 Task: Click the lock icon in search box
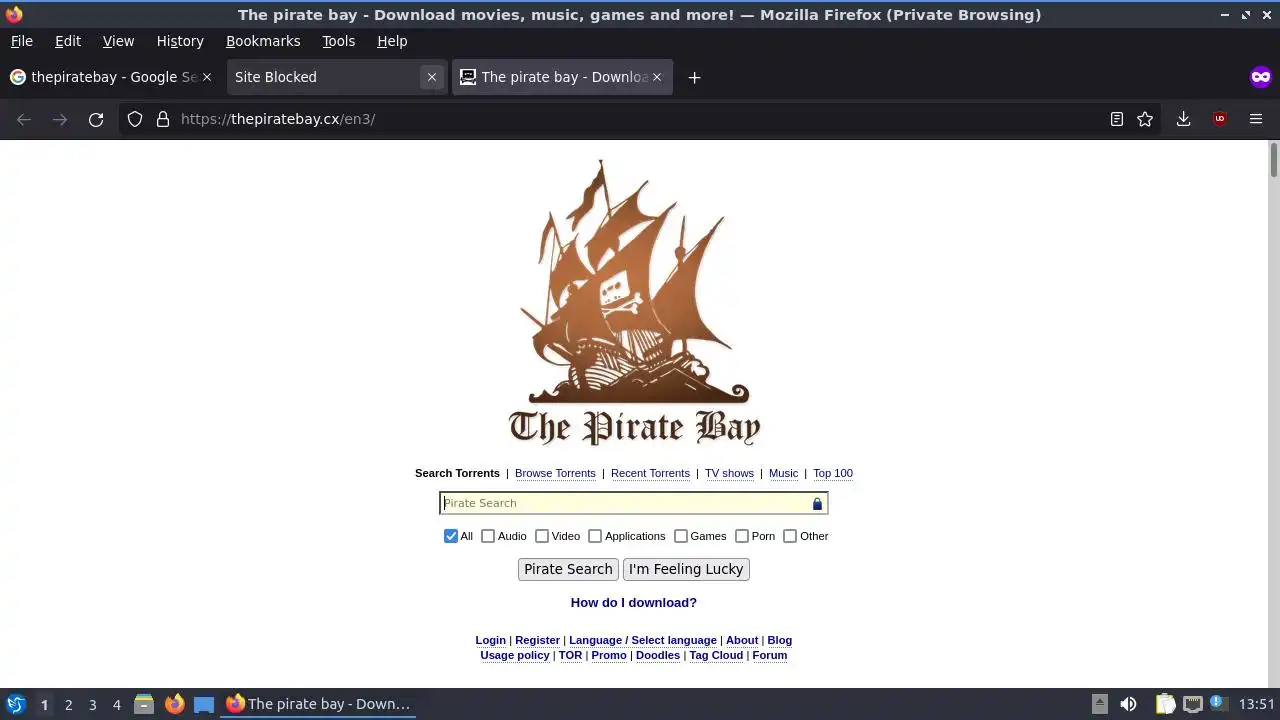tap(817, 504)
